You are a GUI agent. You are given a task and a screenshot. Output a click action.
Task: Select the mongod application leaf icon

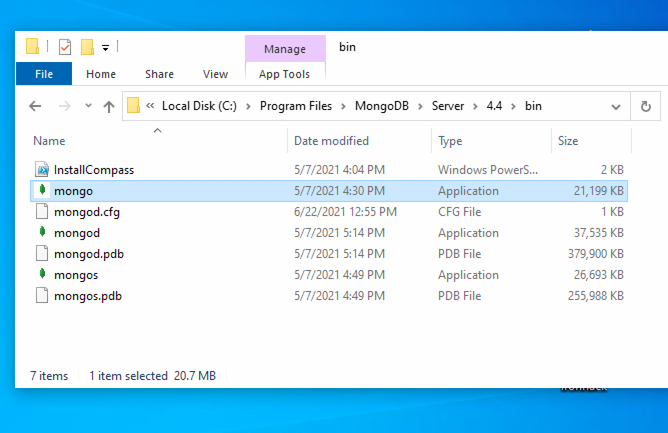(x=41, y=233)
